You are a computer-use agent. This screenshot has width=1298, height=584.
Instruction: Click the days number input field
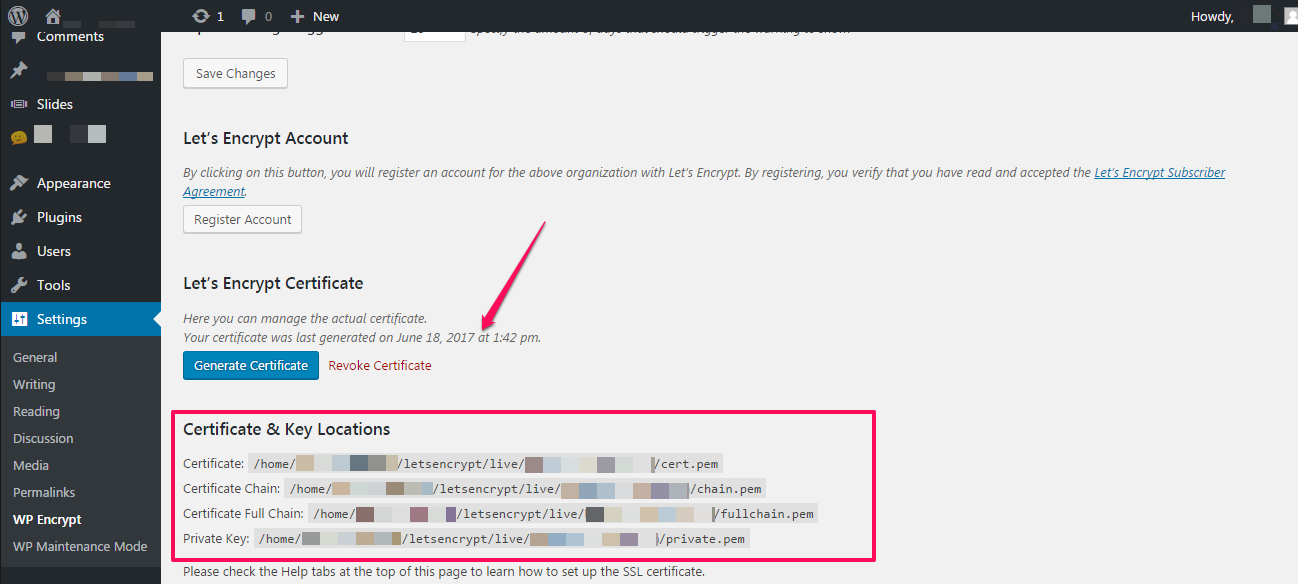tap(435, 35)
